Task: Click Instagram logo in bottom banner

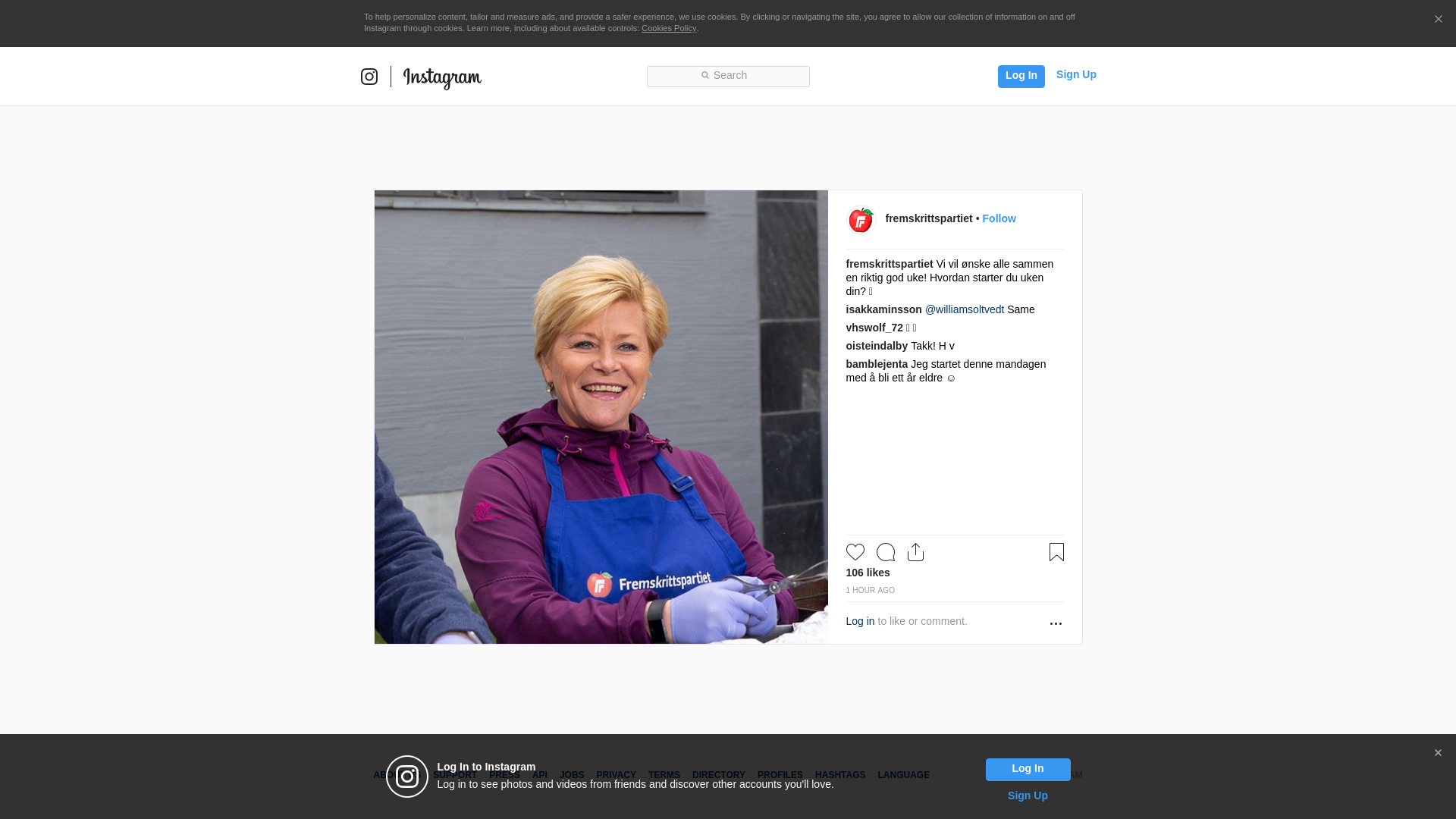Action: (x=407, y=777)
